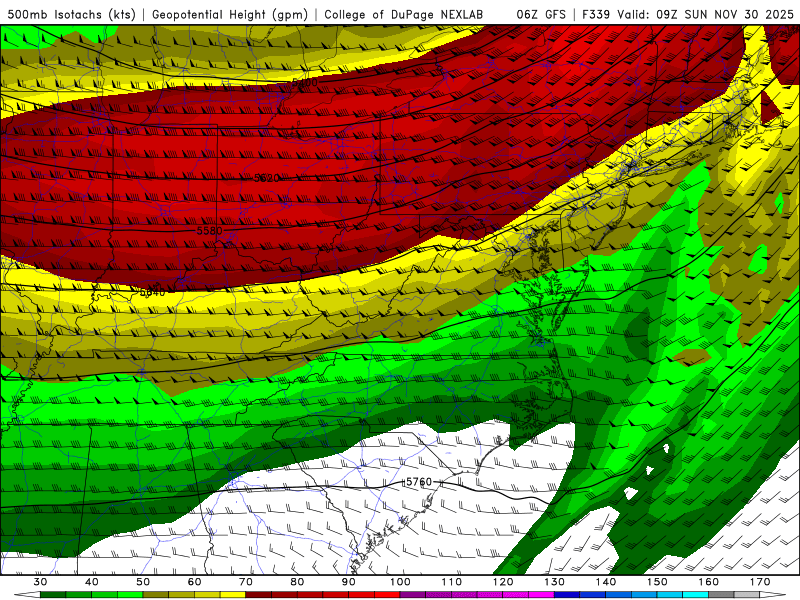Image resolution: width=800 pixels, height=600 pixels.
Task: Click the 150 value on the color scale
Action: click(x=657, y=582)
